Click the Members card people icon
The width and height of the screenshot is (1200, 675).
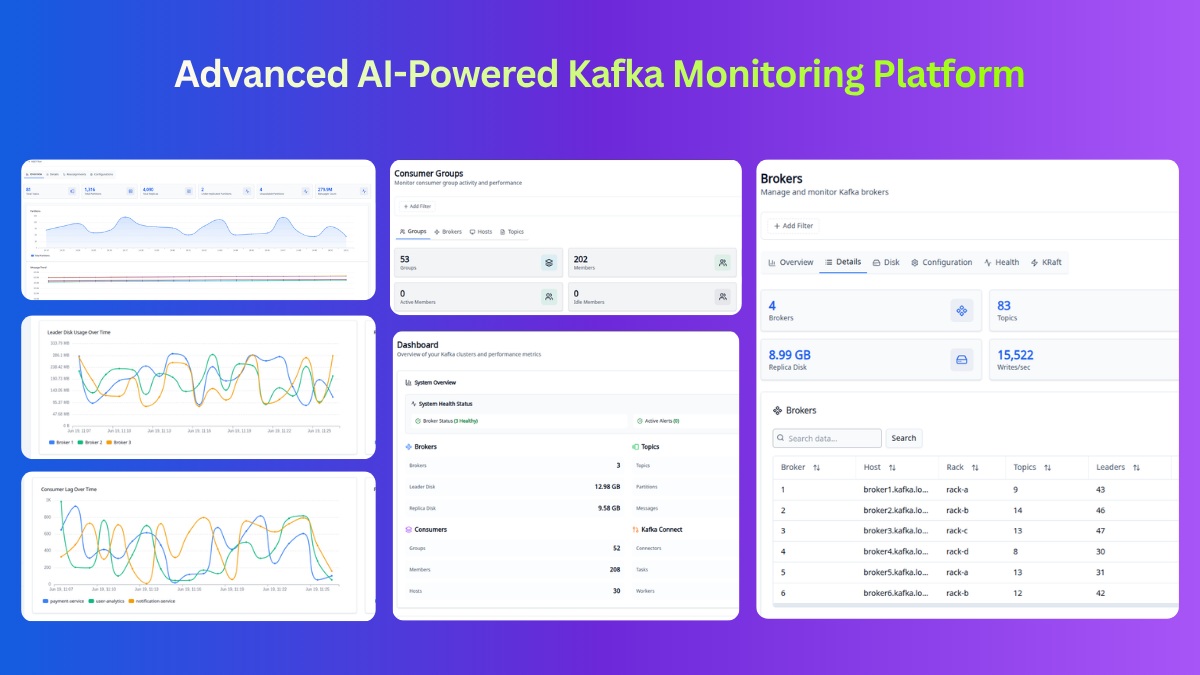[723, 263]
